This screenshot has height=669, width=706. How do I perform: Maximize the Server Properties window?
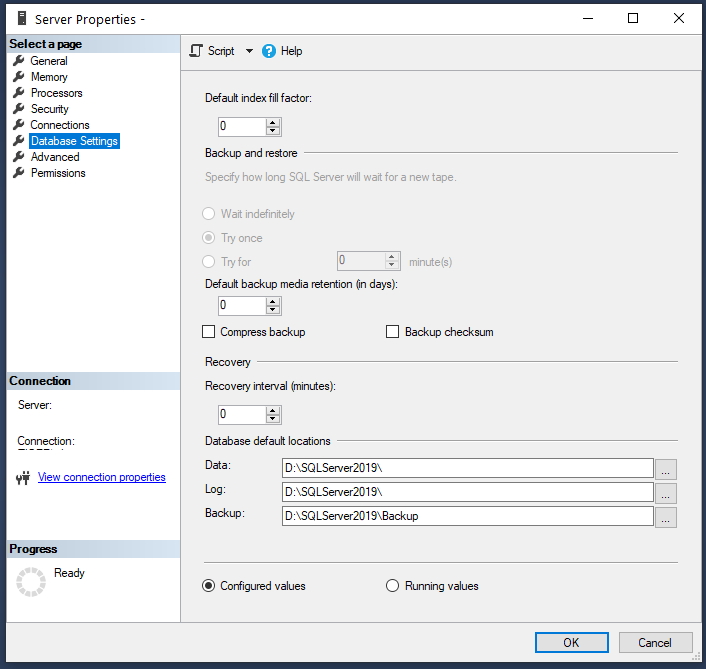click(x=633, y=18)
